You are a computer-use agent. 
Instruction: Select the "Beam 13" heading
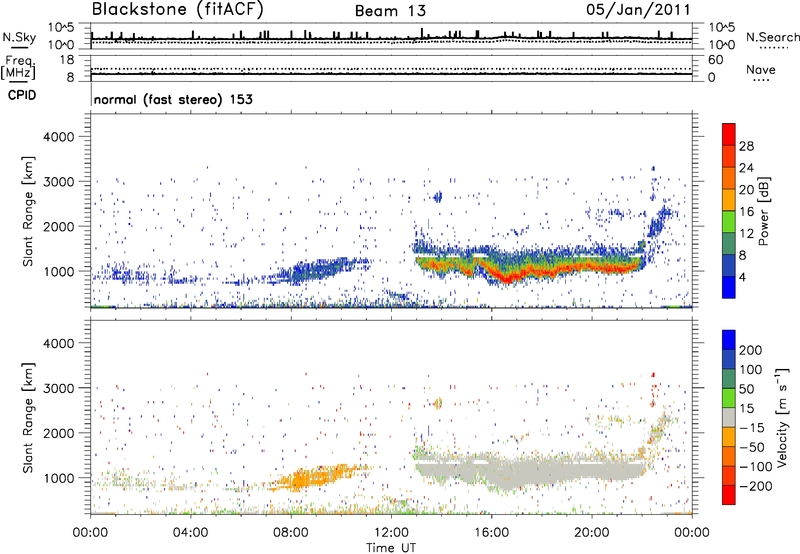click(390, 11)
